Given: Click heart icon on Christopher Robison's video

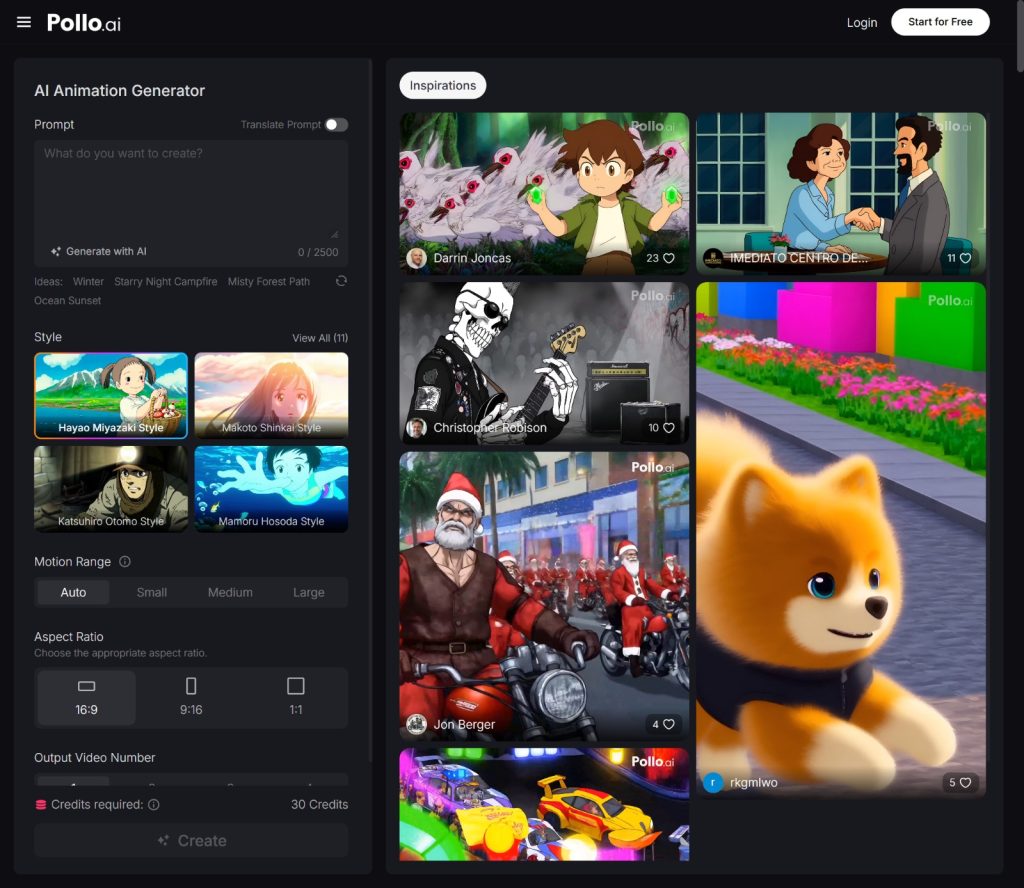Looking at the screenshot, I should coord(669,428).
